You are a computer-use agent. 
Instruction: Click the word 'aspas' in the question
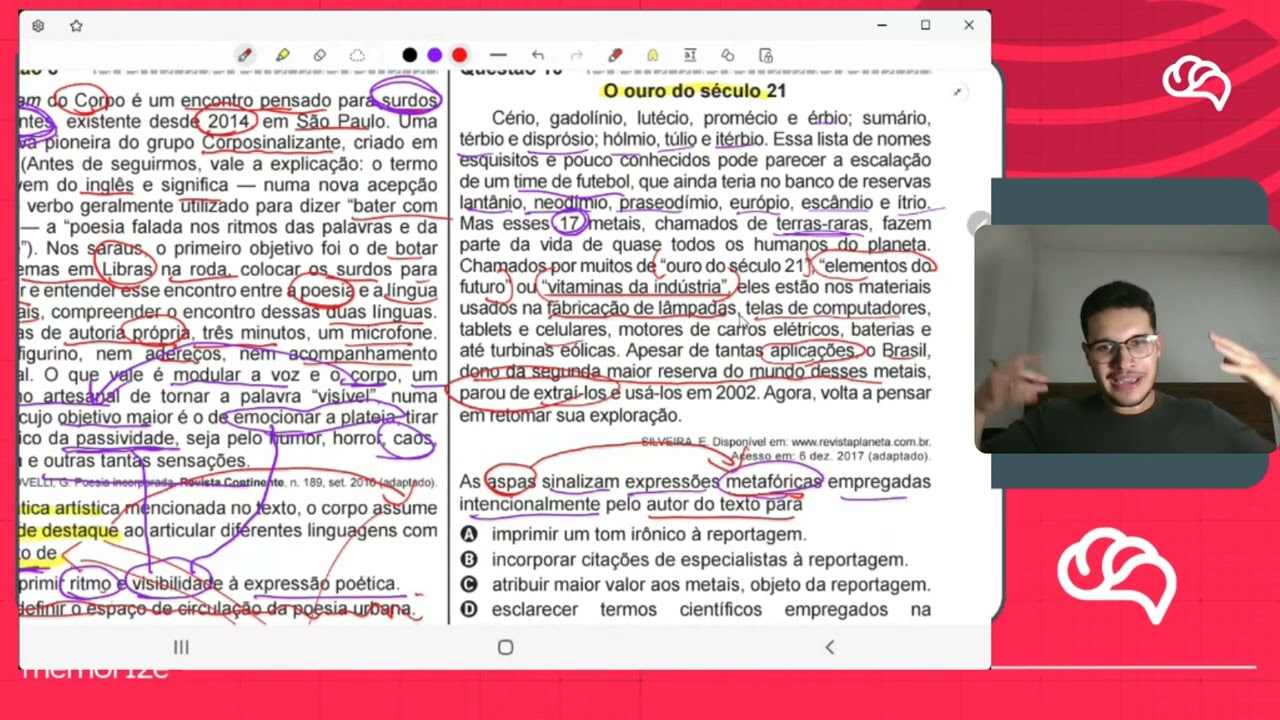tap(511, 482)
